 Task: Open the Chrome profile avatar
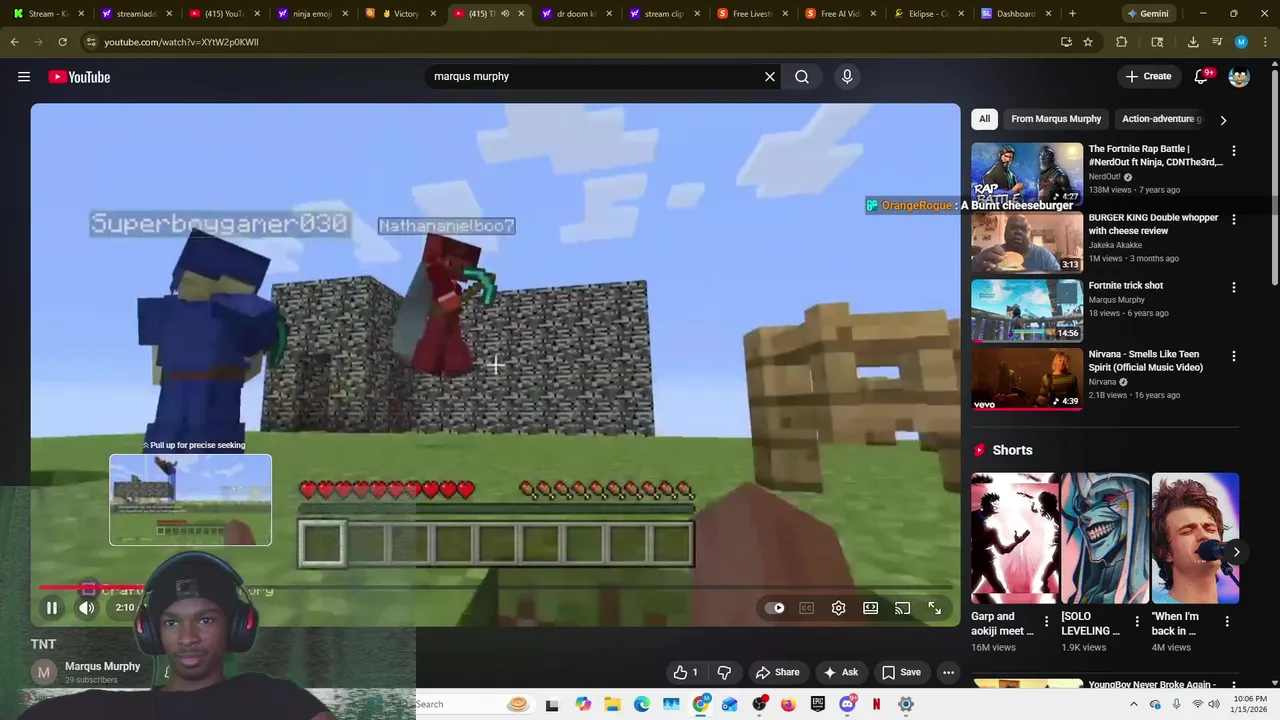tap(1241, 42)
